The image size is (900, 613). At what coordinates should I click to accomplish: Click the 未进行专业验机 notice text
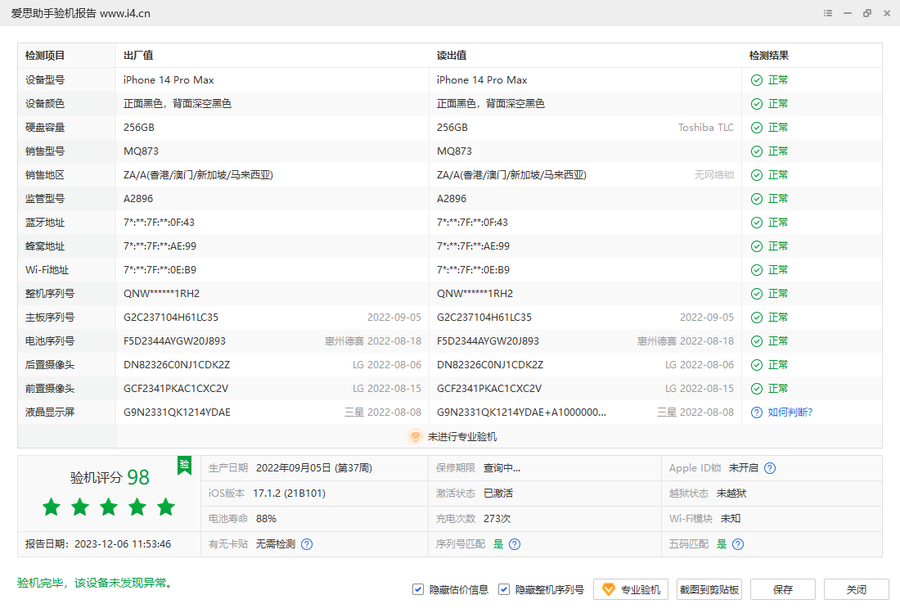tap(462, 437)
